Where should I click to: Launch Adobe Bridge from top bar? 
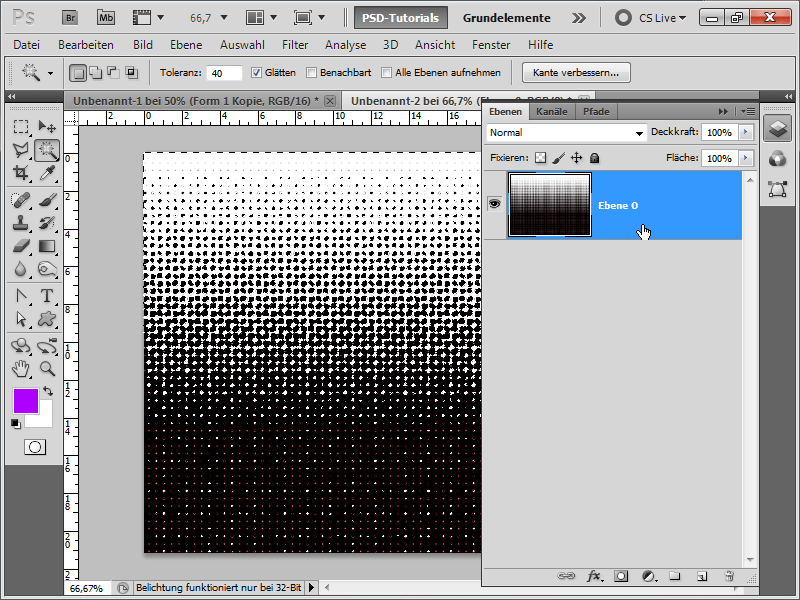click(70, 18)
